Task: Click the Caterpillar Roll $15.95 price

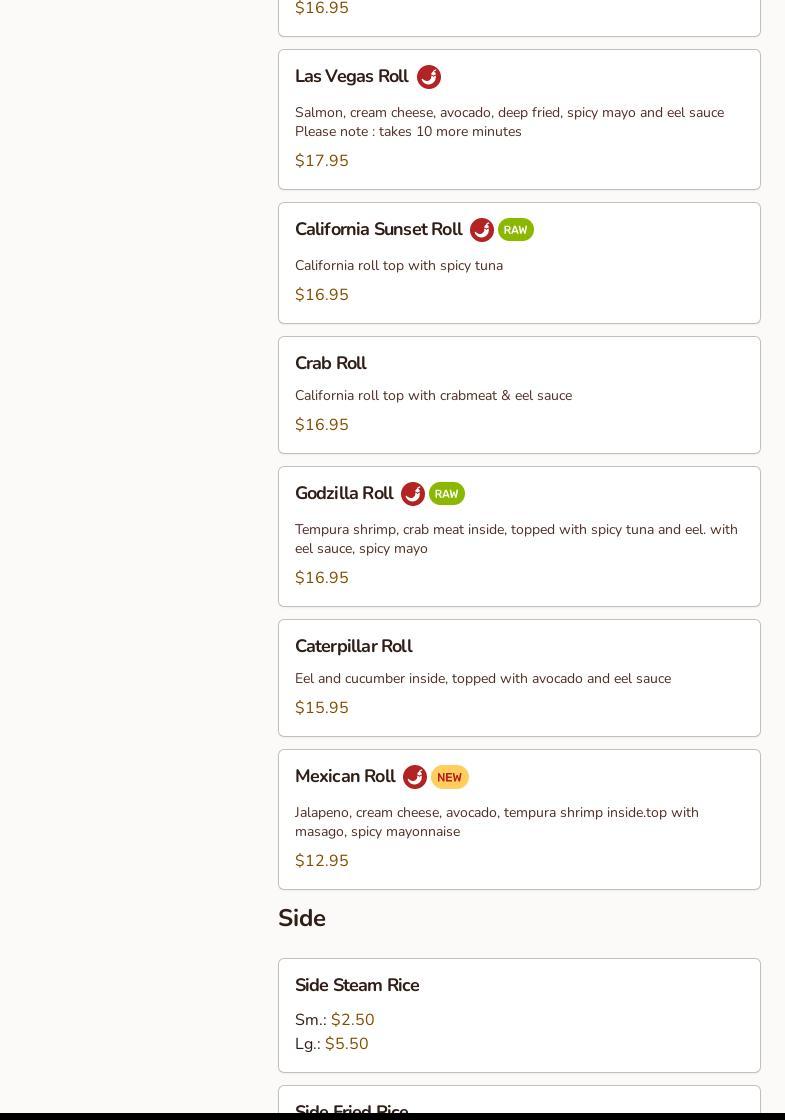Action: point(322,708)
